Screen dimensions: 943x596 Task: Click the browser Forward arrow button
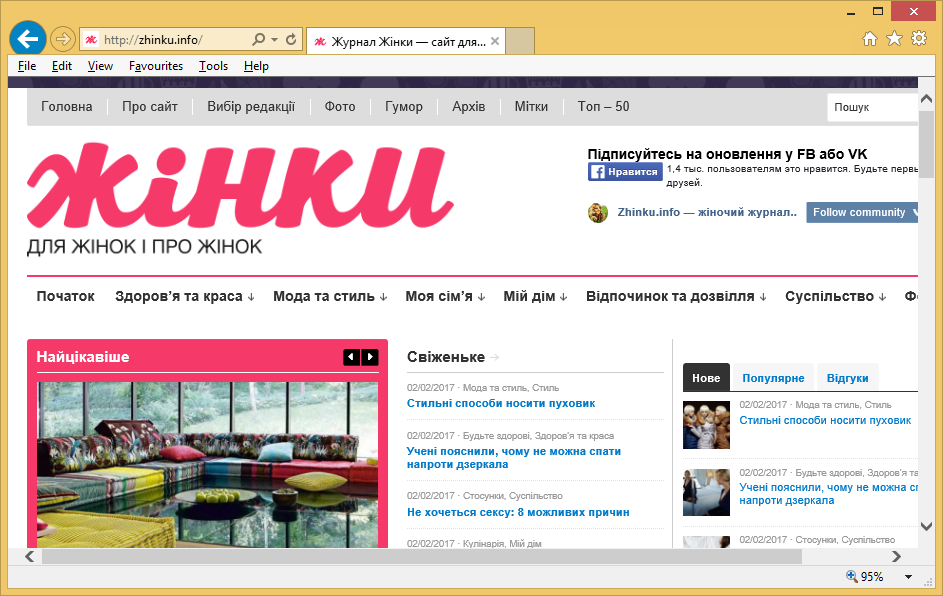click(x=62, y=40)
